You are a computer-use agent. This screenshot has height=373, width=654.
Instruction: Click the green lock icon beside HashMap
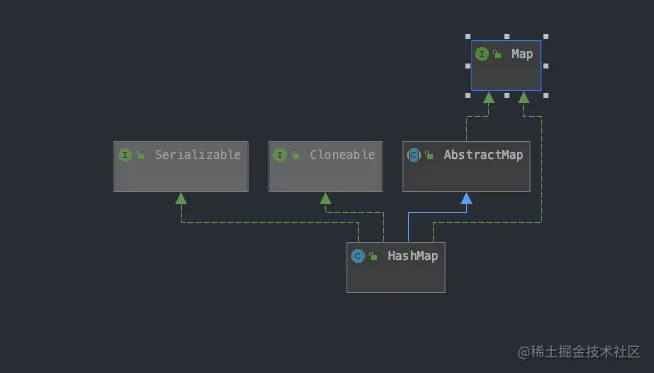coord(373,256)
